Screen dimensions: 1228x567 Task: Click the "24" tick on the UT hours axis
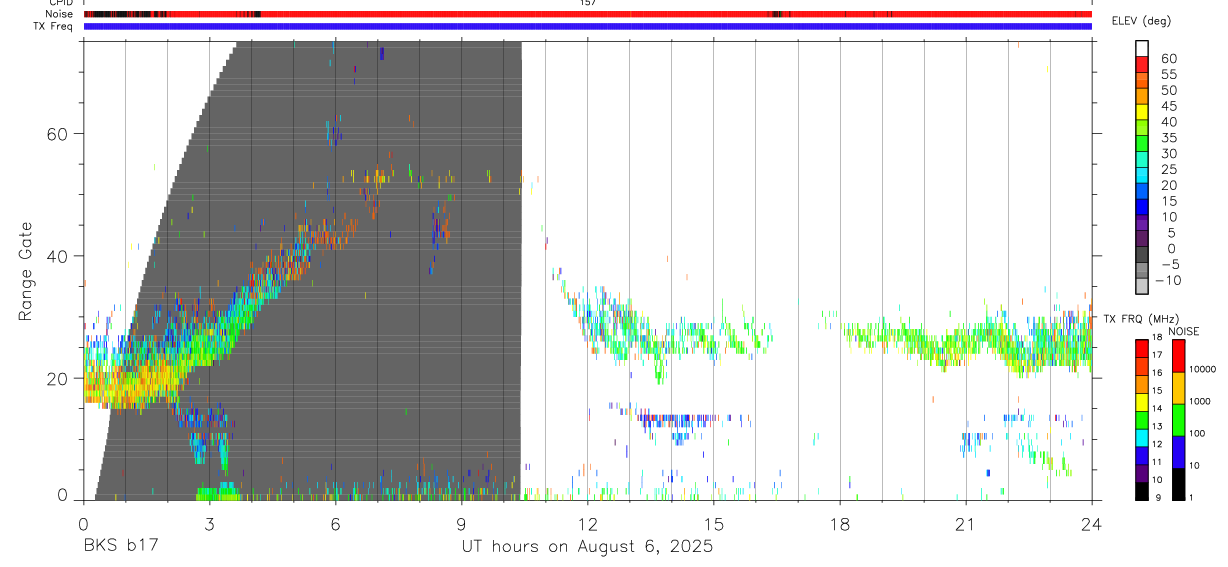[x=1091, y=523]
